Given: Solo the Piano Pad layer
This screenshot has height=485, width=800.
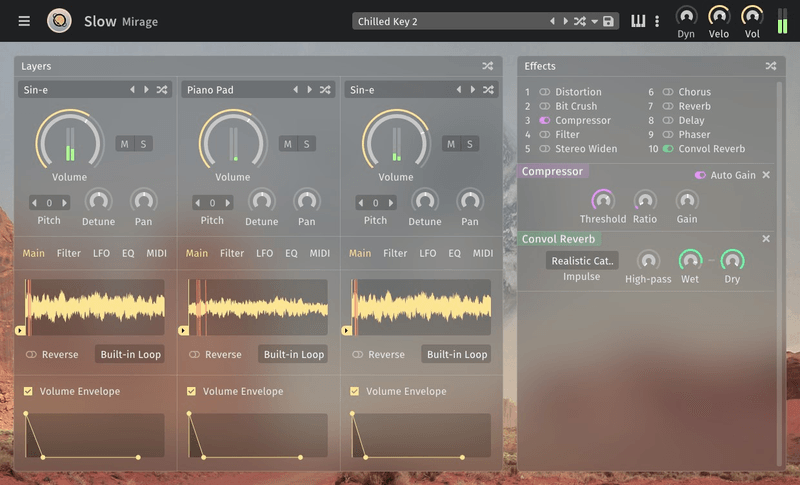Looking at the screenshot, I should coord(307,144).
